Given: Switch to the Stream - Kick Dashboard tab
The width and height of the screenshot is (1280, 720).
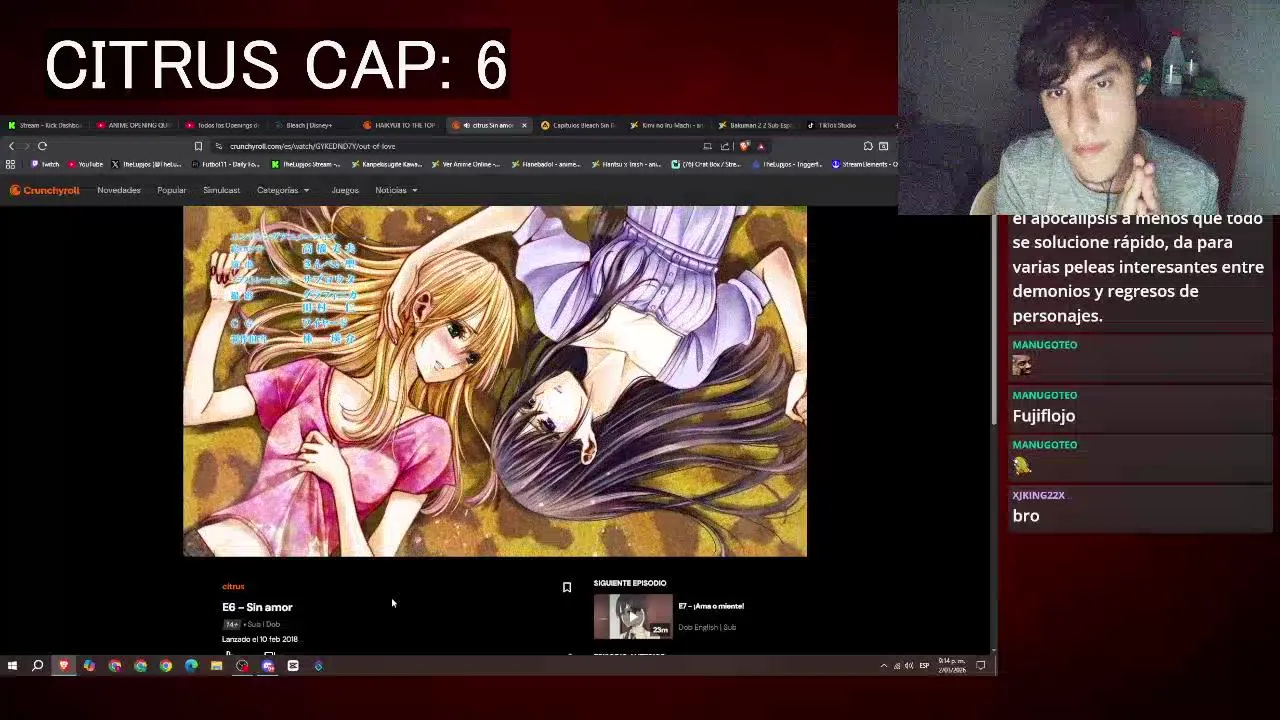Looking at the screenshot, I should pyautogui.click(x=45, y=125).
